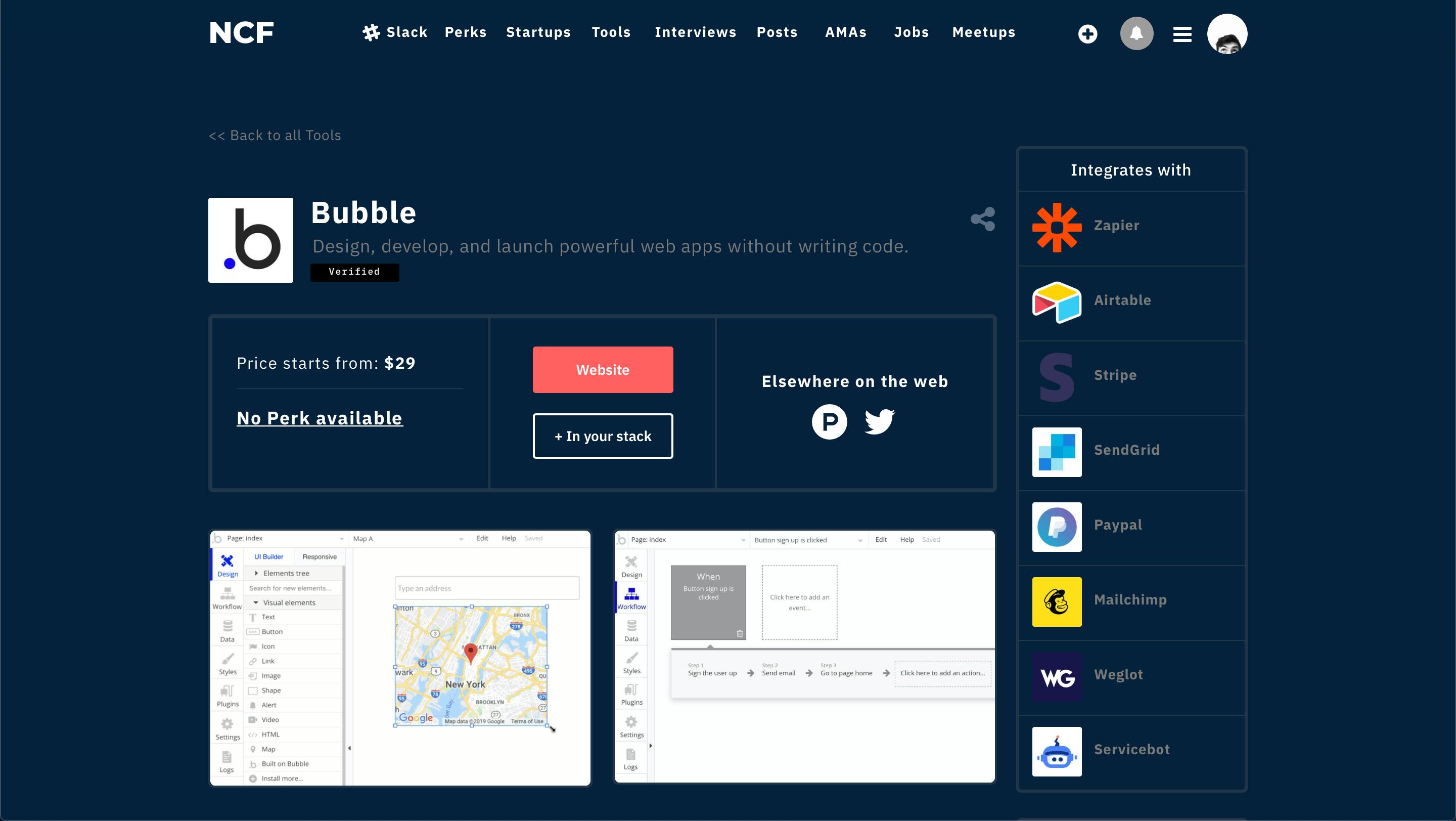Open the Stripe integration name link
Image resolution: width=1456 pixels, height=821 pixels.
1115,375
